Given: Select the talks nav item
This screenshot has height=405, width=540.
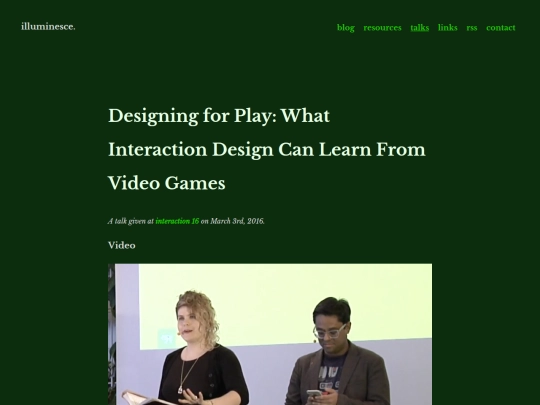Looking at the screenshot, I should tap(419, 28).
